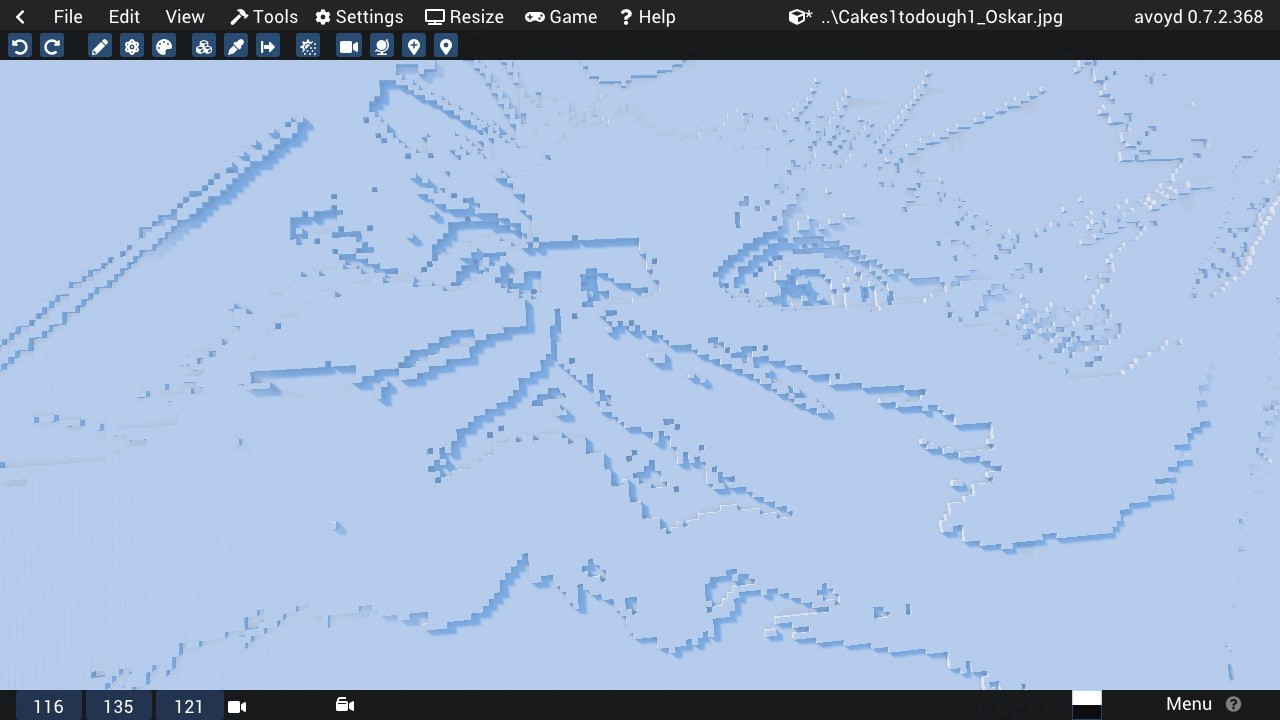Open the File menu
The height and width of the screenshot is (720, 1280).
coord(68,17)
